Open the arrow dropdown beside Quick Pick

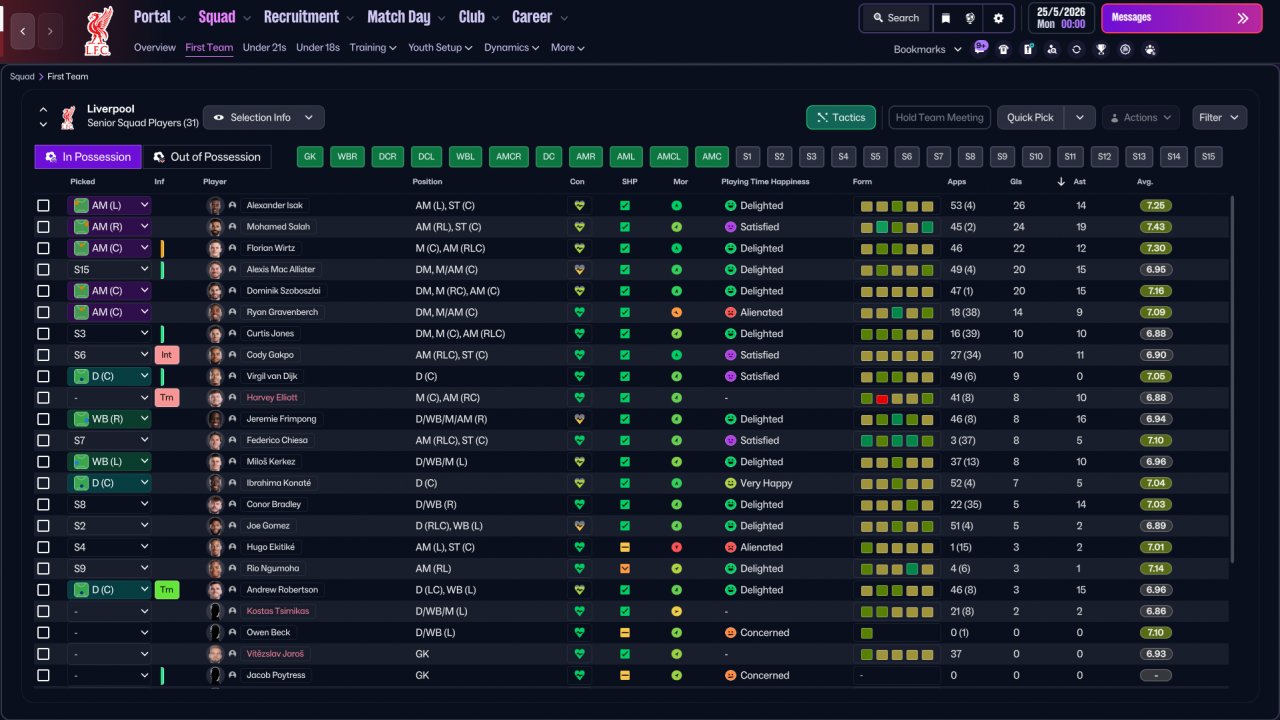tap(1080, 118)
